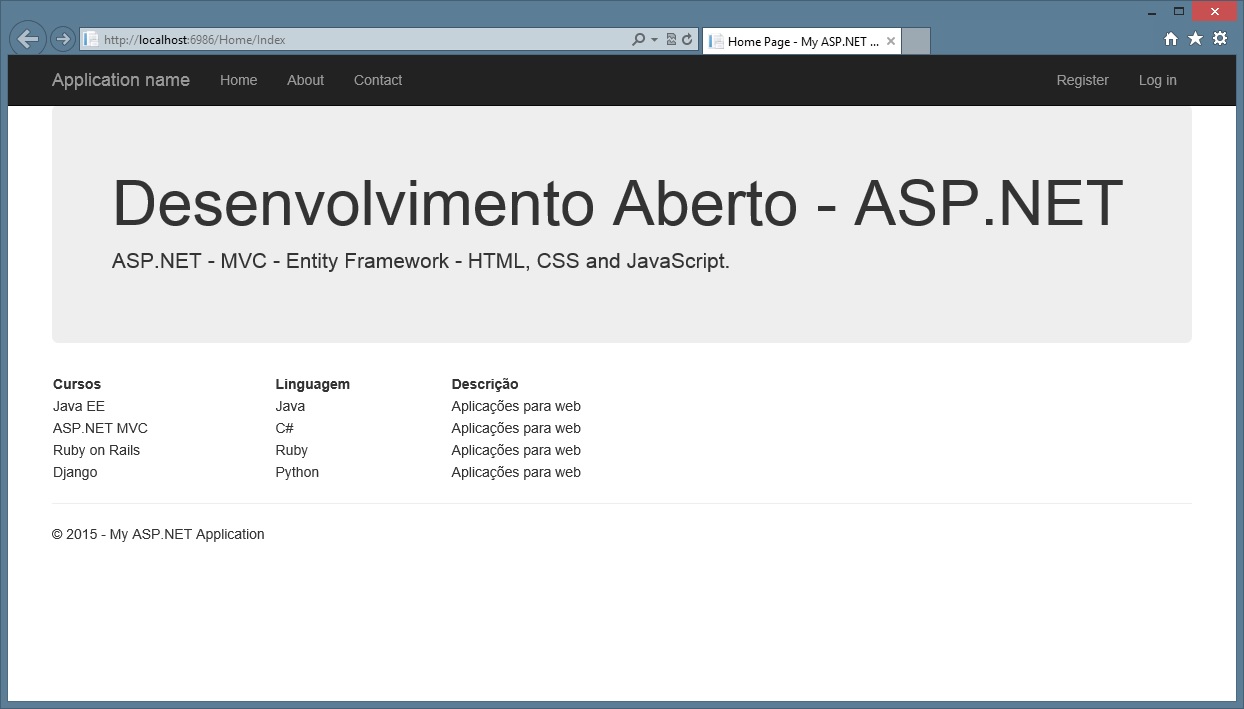
Task: Click the page icon beside the URL
Action: [x=91, y=40]
